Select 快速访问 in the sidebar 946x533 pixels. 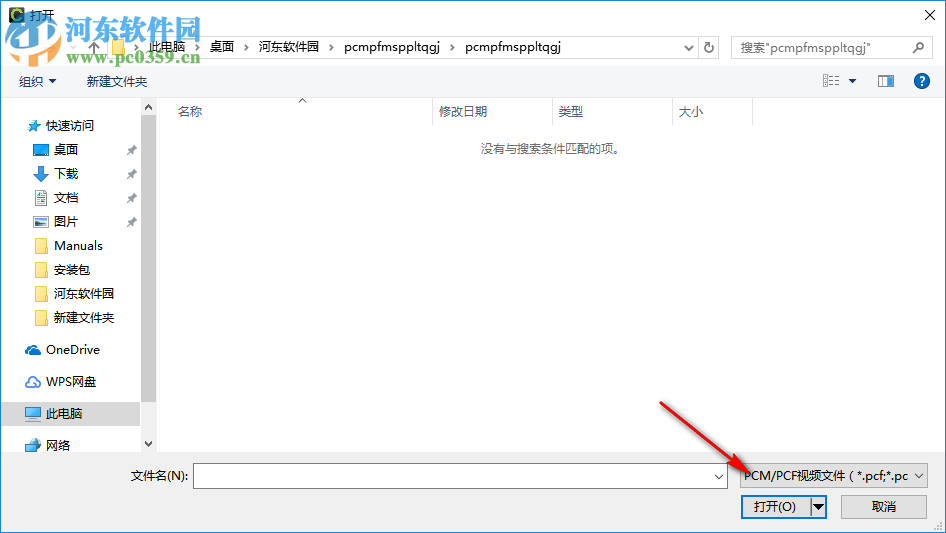(70, 126)
